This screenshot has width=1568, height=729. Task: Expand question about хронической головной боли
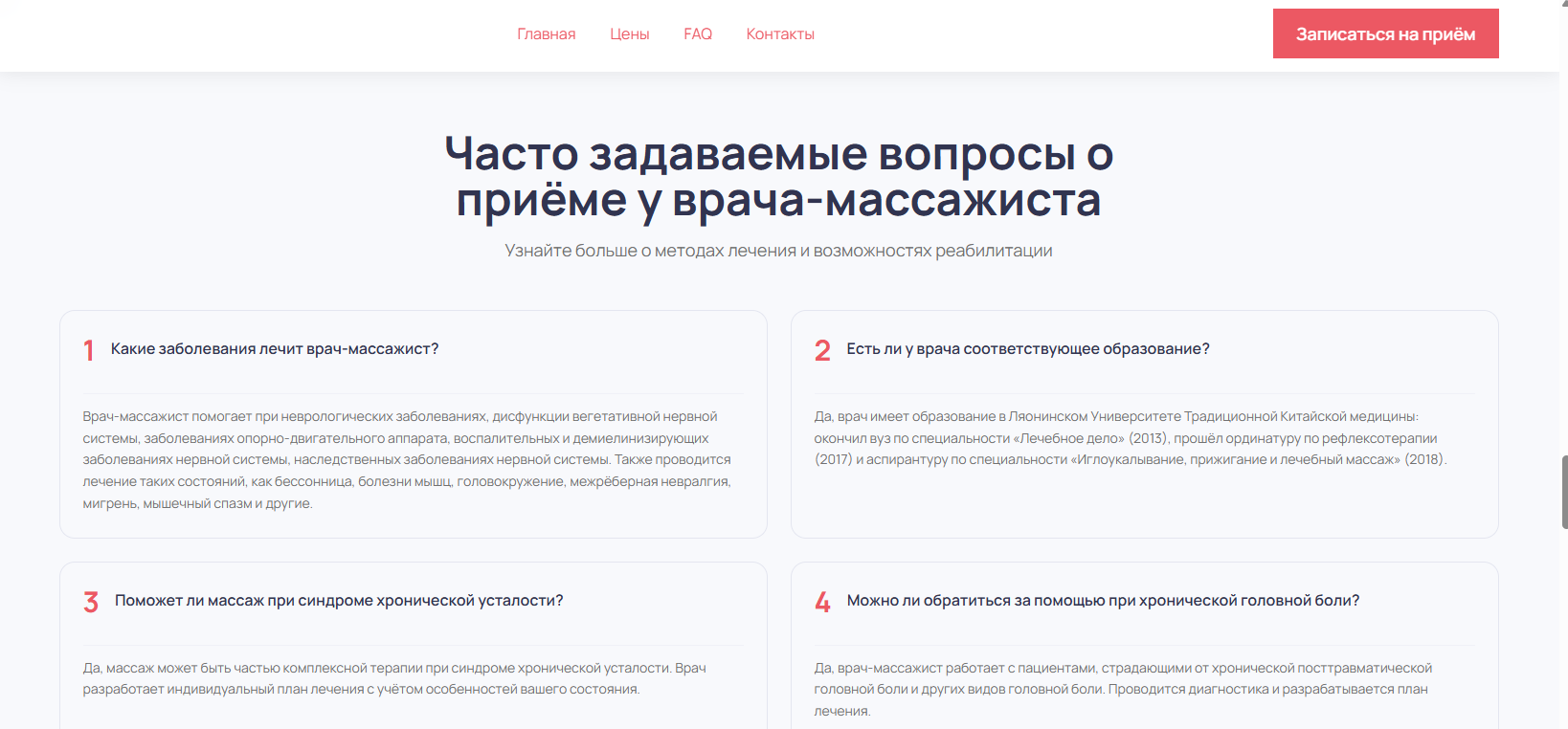click(1102, 601)
